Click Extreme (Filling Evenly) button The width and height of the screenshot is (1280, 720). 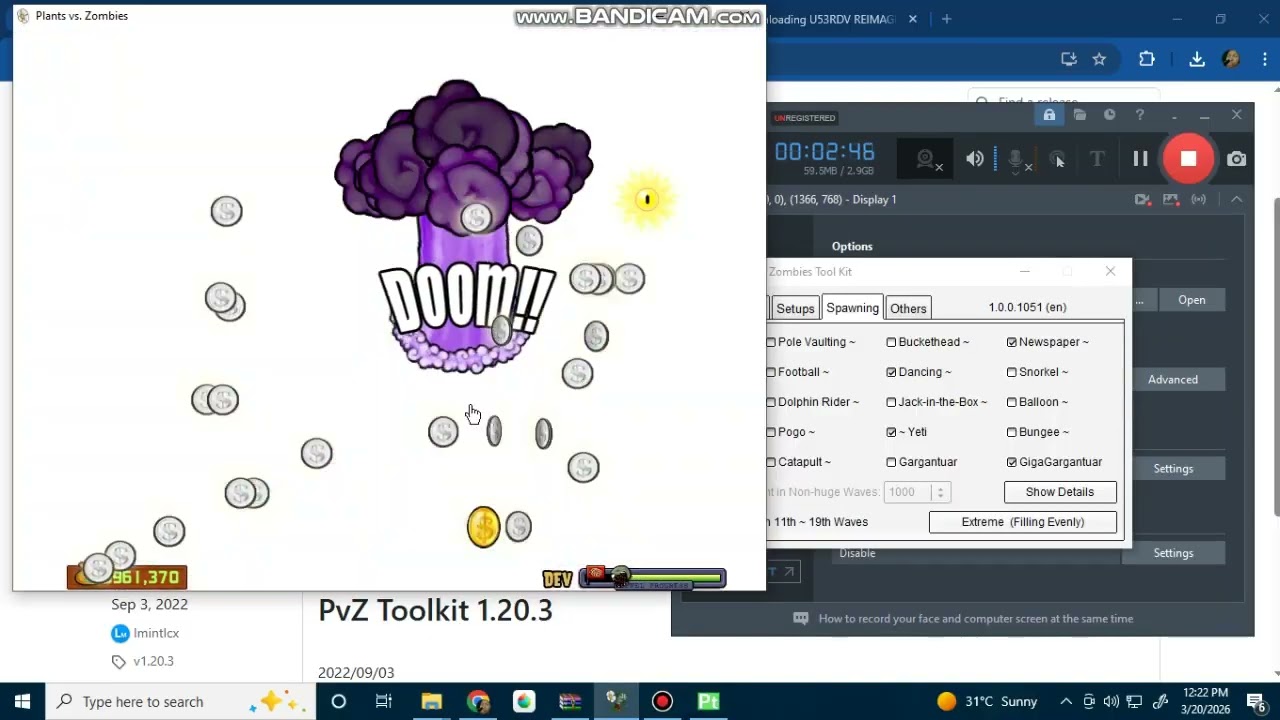tap(1023, 522)
